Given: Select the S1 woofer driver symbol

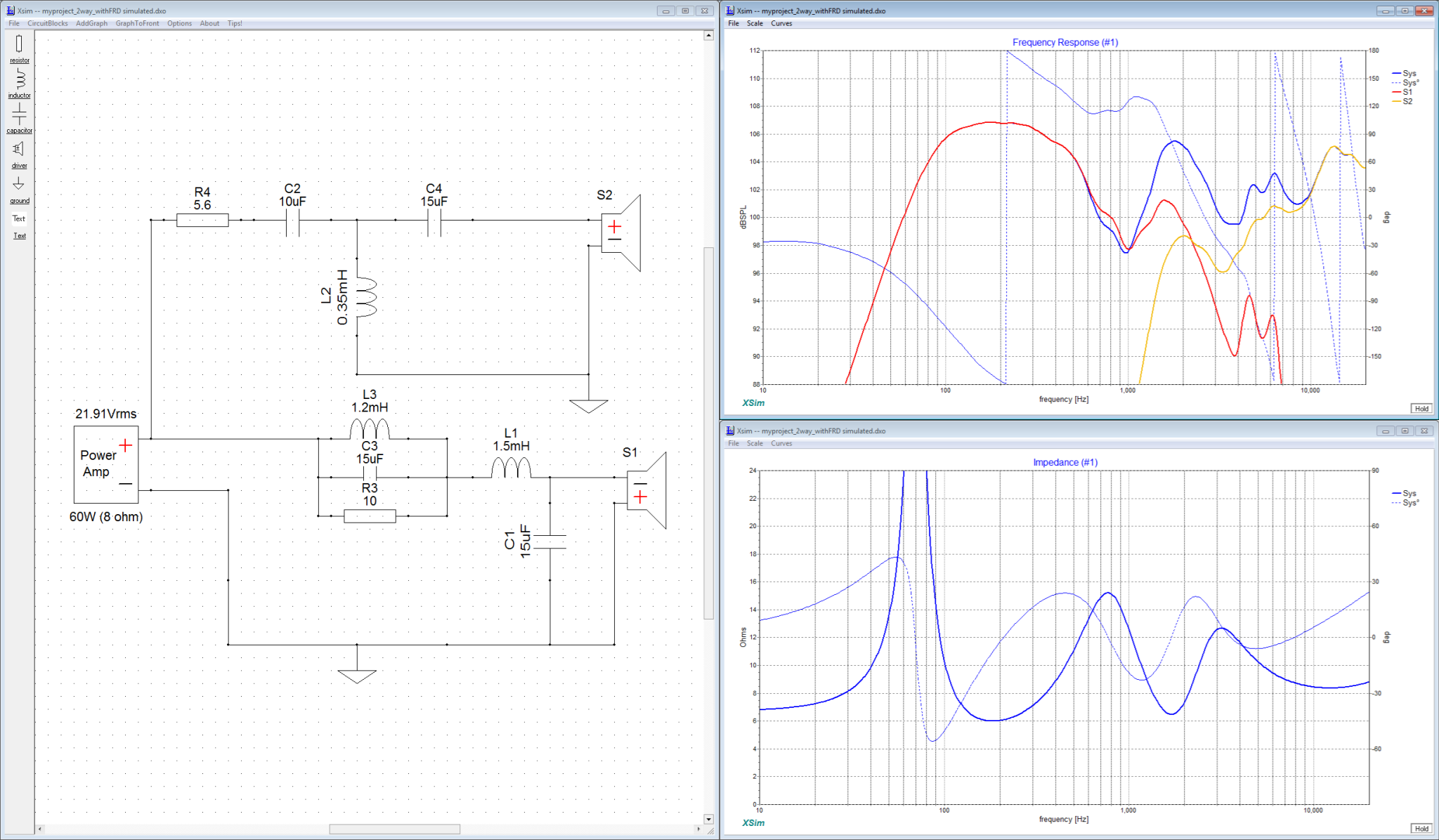Looking at the screenshot, I should [646, 490].
